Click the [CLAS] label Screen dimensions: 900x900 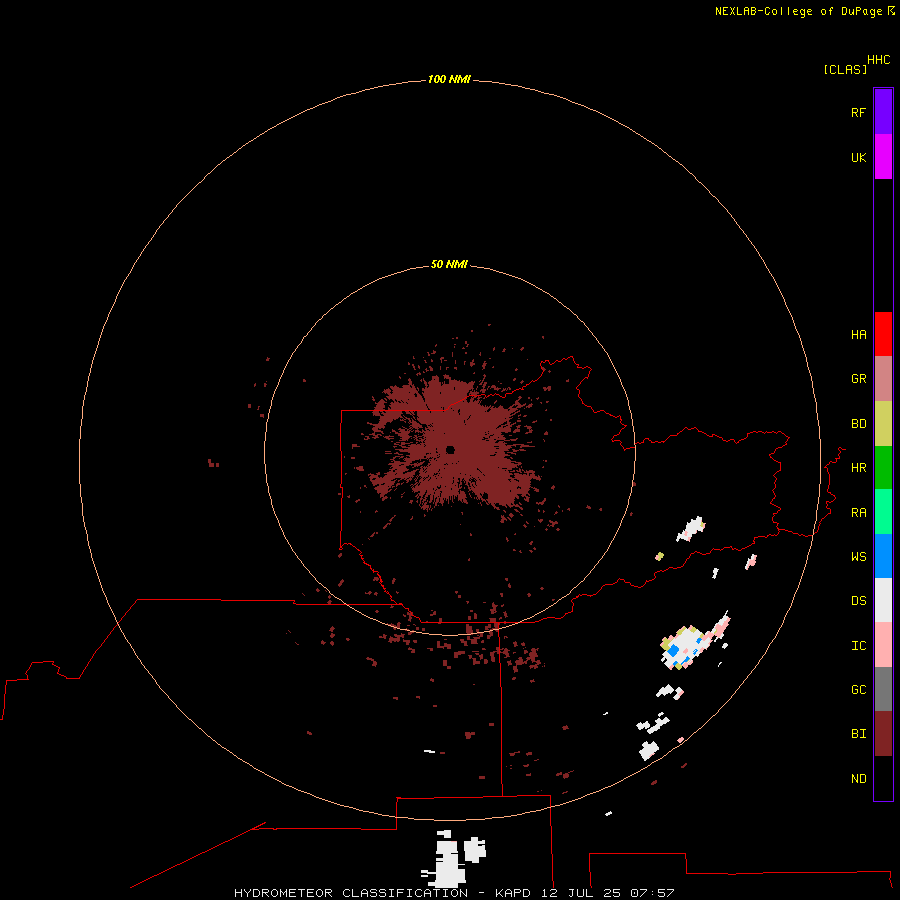coord(845,69)
